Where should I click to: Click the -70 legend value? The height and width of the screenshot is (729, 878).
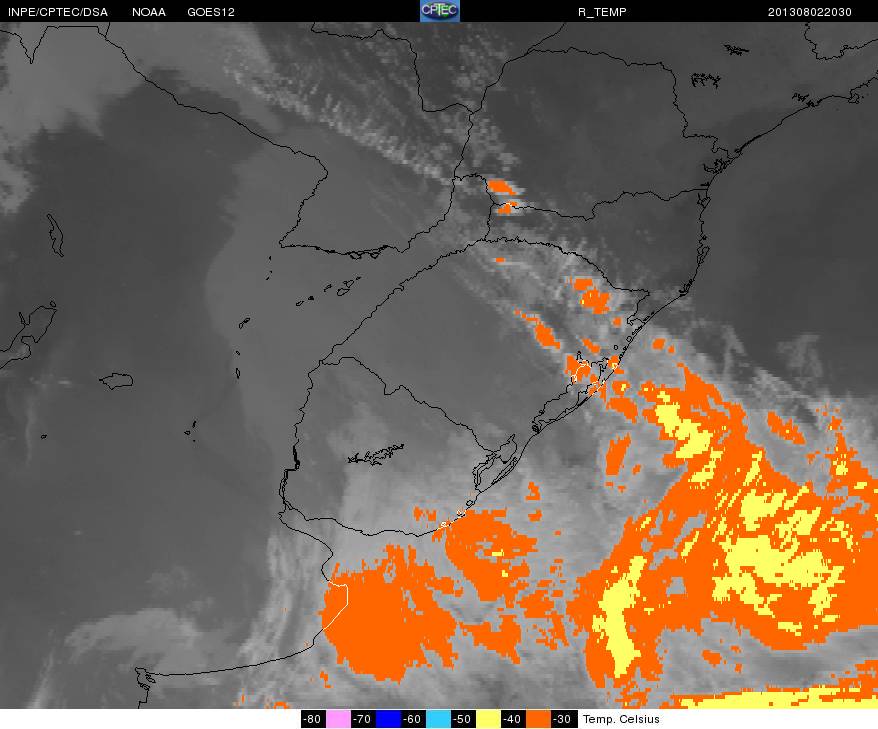363,719
